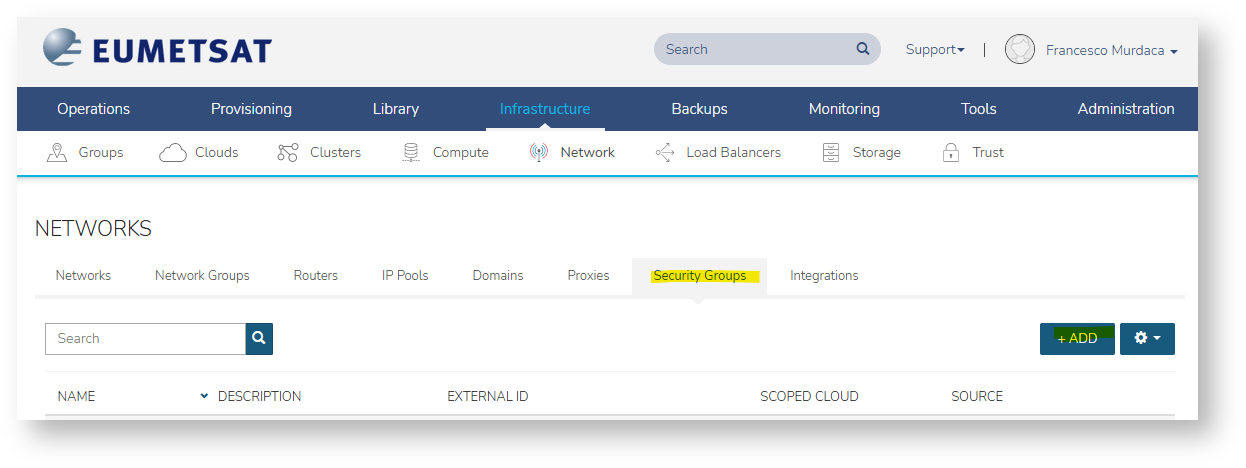Open the Load Balancers icon
The image size is (1246, 468).
click(664, 153)
